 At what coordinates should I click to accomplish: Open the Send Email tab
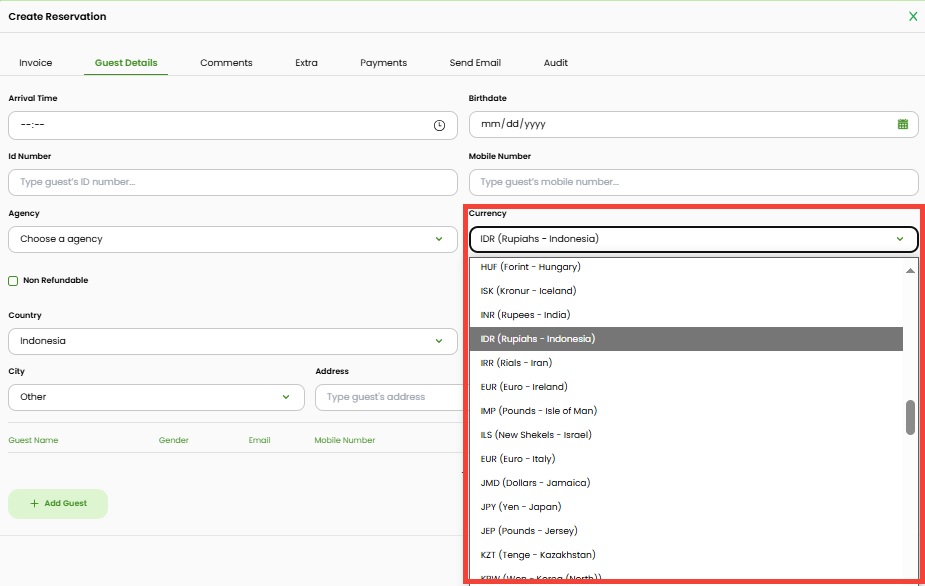pyautogui.click(x=475, y=63)
